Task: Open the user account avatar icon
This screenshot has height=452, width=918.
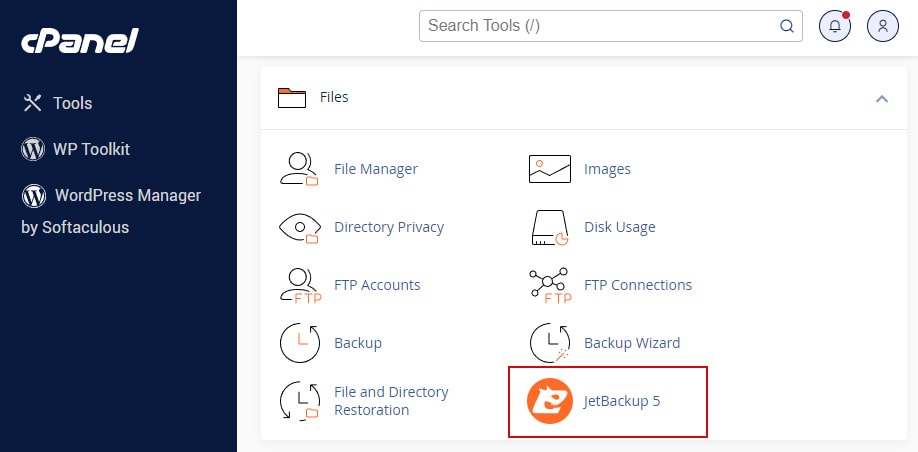Action: [x=882, y=26]
